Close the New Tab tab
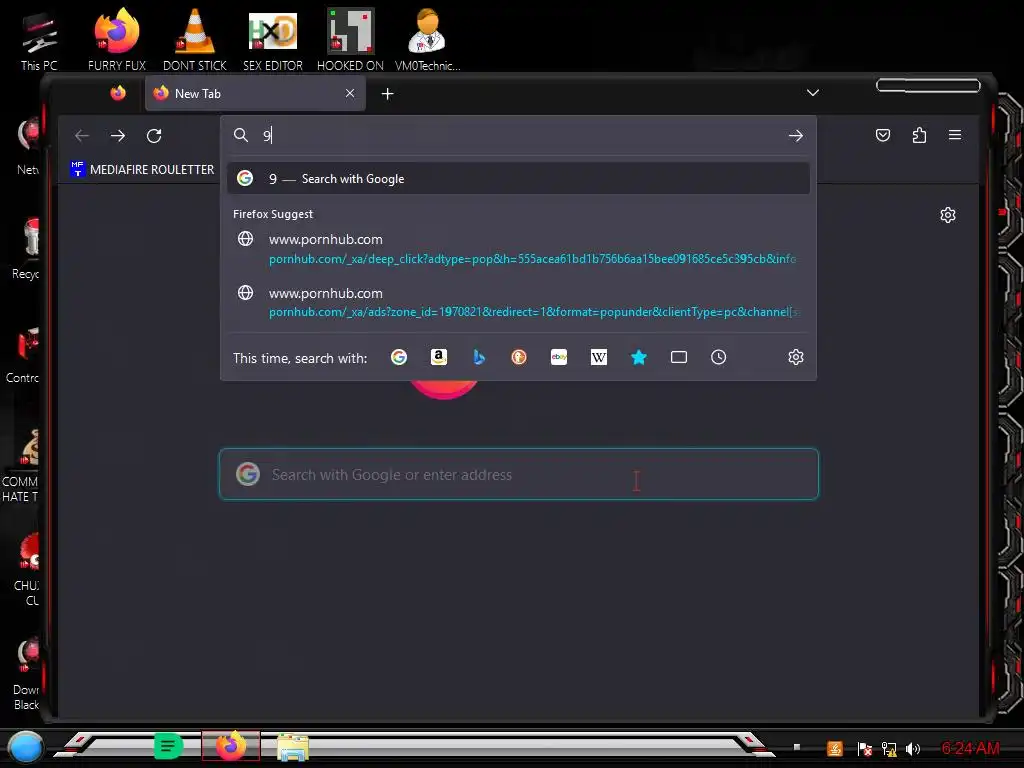 (x=350, y=93)
